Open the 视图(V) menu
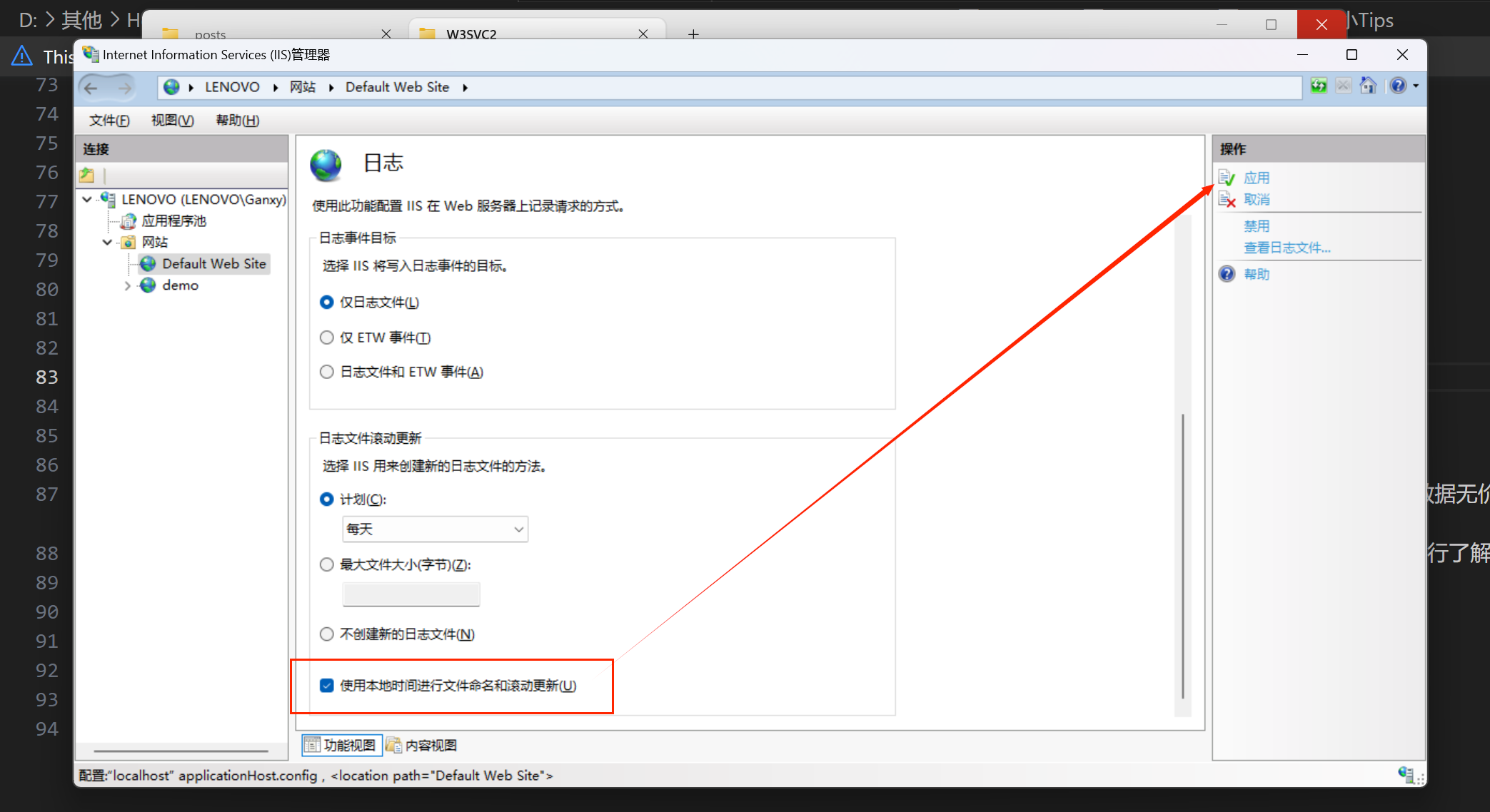 pos(172,121)
